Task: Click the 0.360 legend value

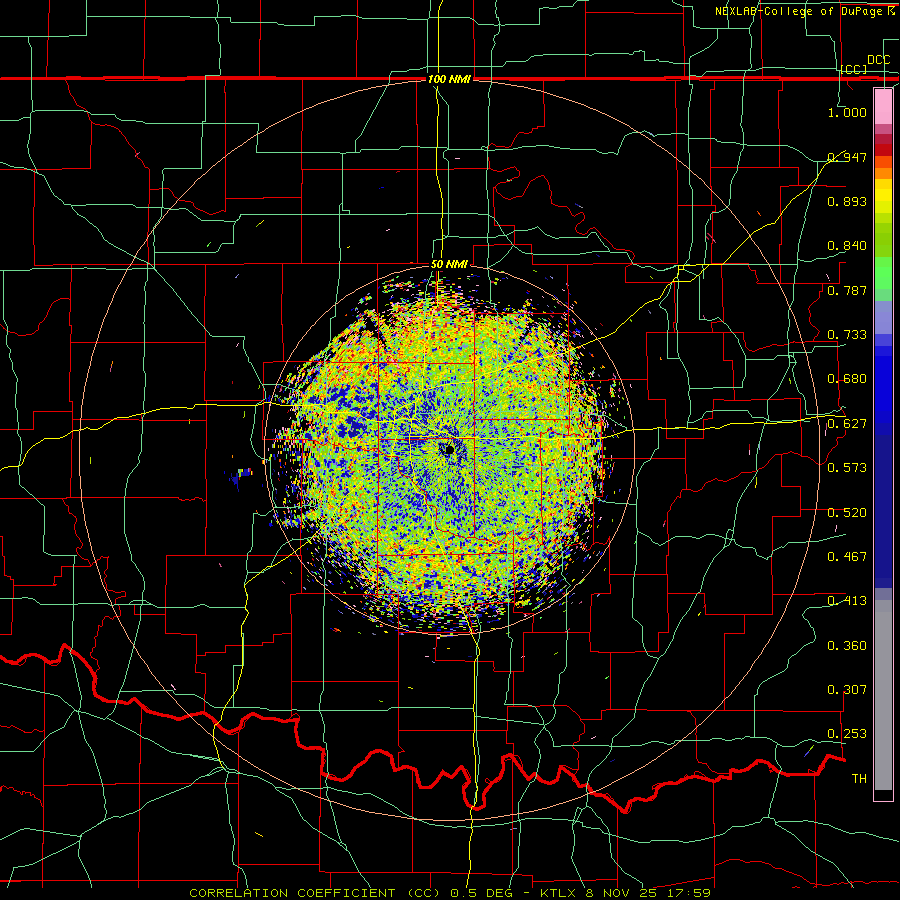Action: [847, 645]
